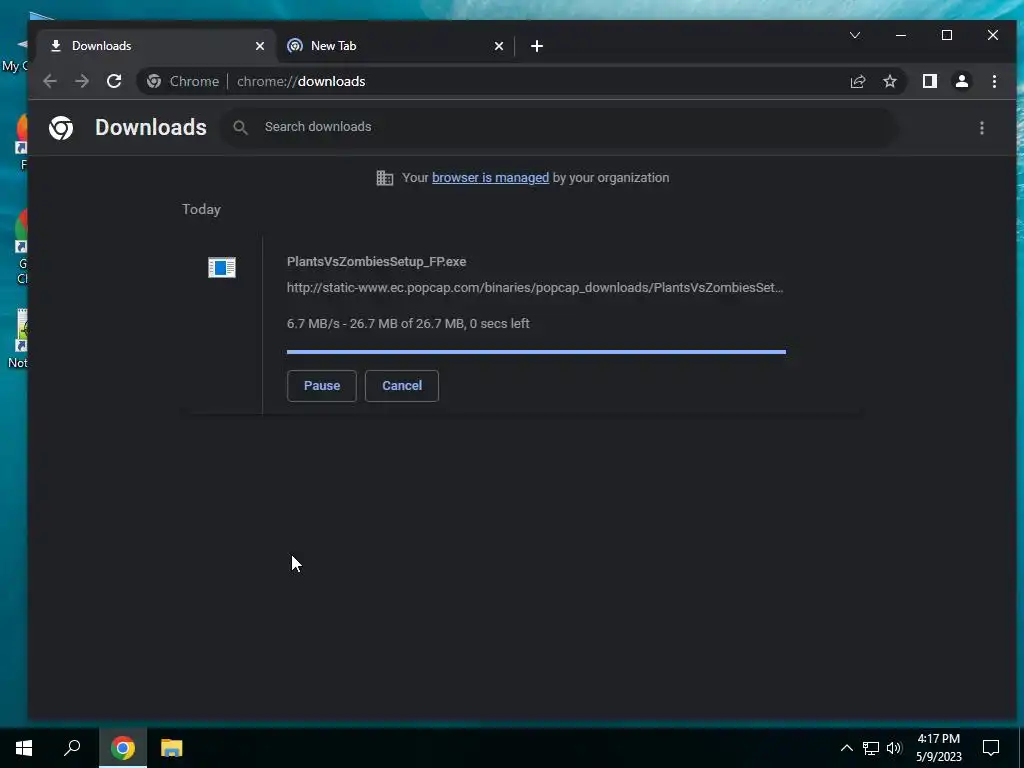This screenshot has height=768, width=1024.
Task: Click the Today date heading
Action: 201,209
